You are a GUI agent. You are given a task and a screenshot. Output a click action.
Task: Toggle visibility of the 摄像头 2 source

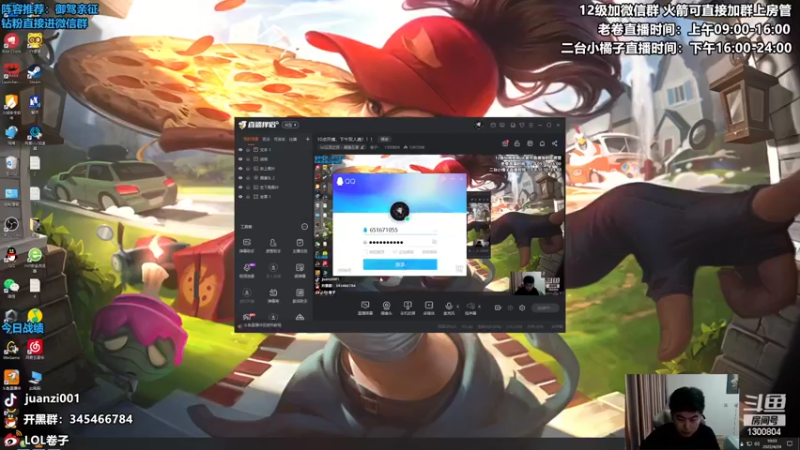click(x=240, y=178)
